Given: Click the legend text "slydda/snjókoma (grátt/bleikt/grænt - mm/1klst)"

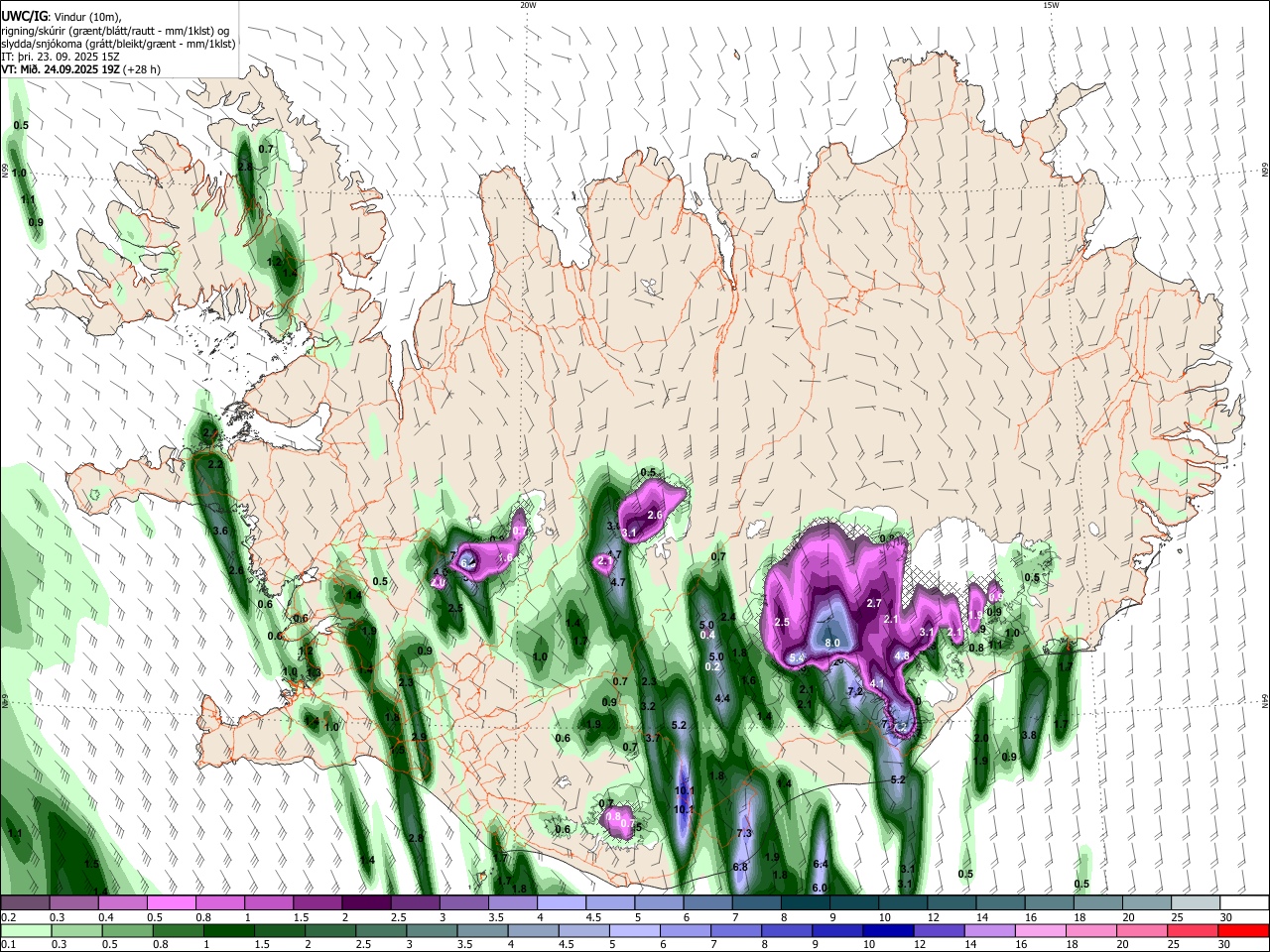Looking at the screenshot, I should (x=119, y=44).
